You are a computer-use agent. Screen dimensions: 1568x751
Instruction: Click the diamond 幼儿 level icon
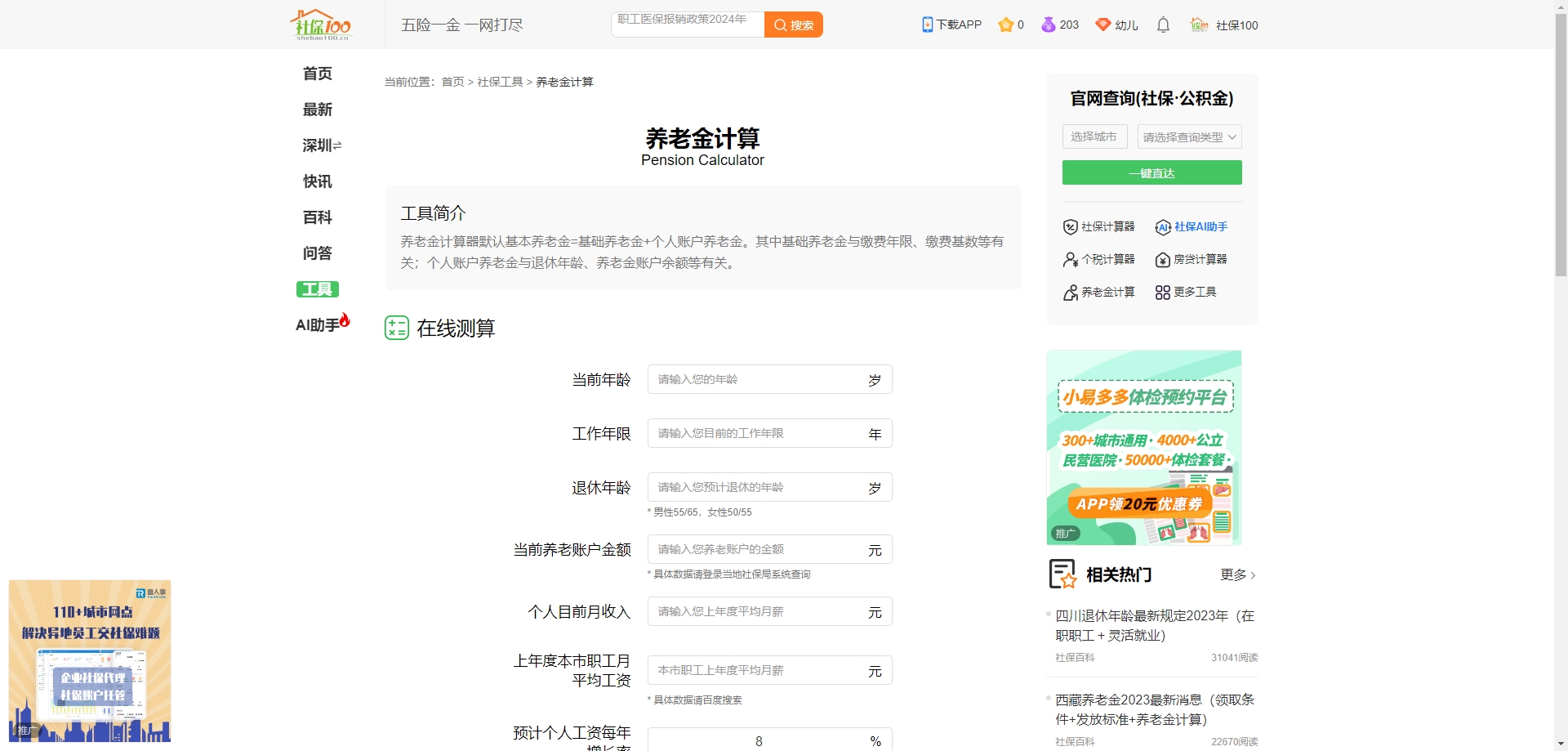click(1102, 25)
